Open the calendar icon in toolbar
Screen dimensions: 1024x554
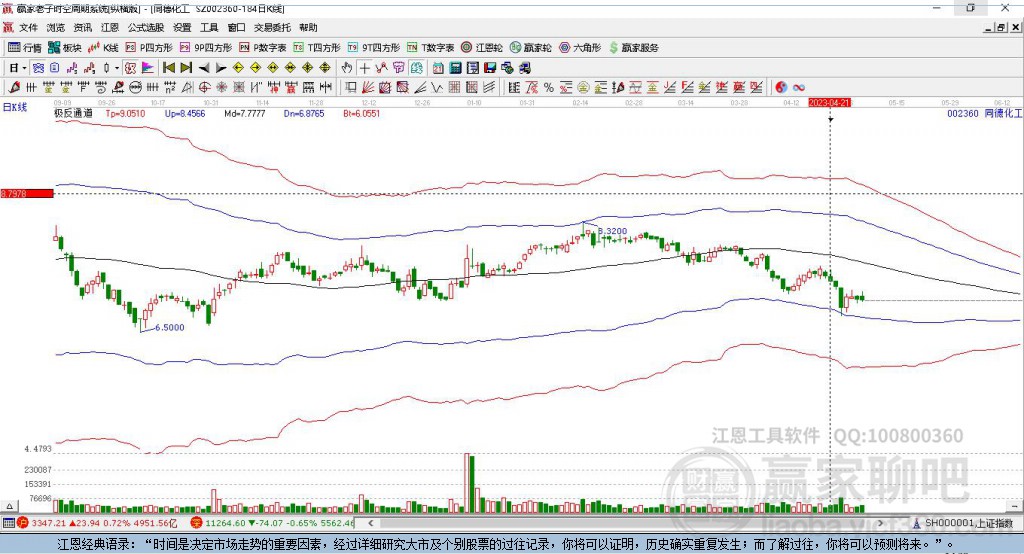[438, 68]
